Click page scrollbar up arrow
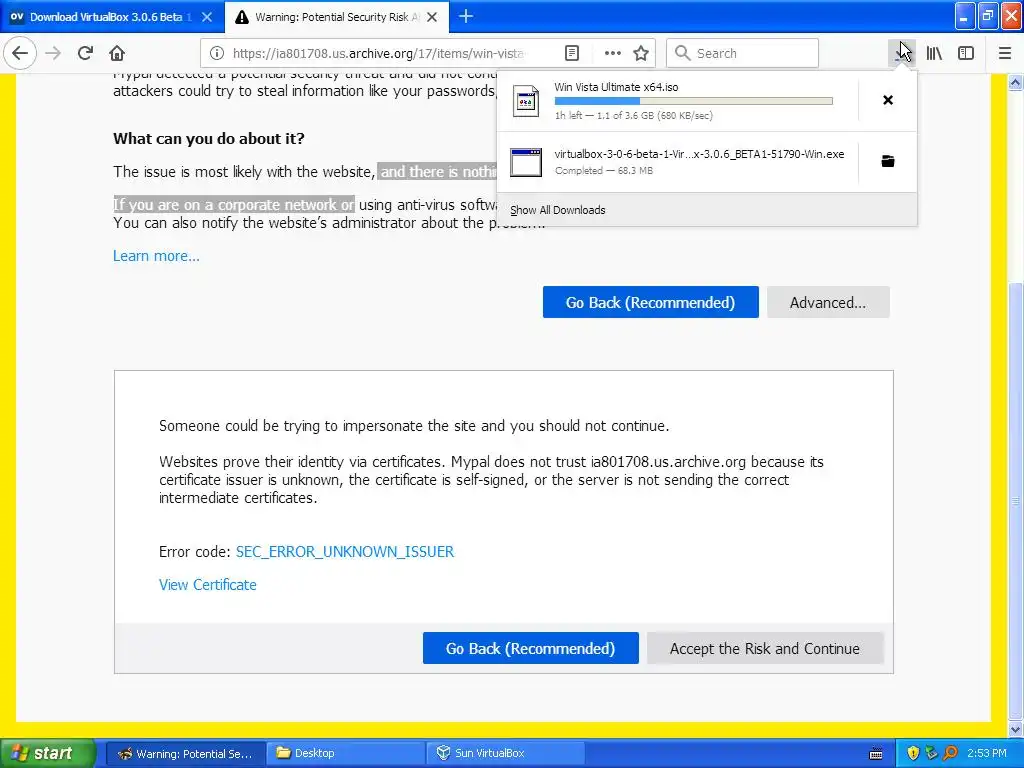Image resolution: width=1024 pixels, height=768 pixels. (x=1016, y=82)
